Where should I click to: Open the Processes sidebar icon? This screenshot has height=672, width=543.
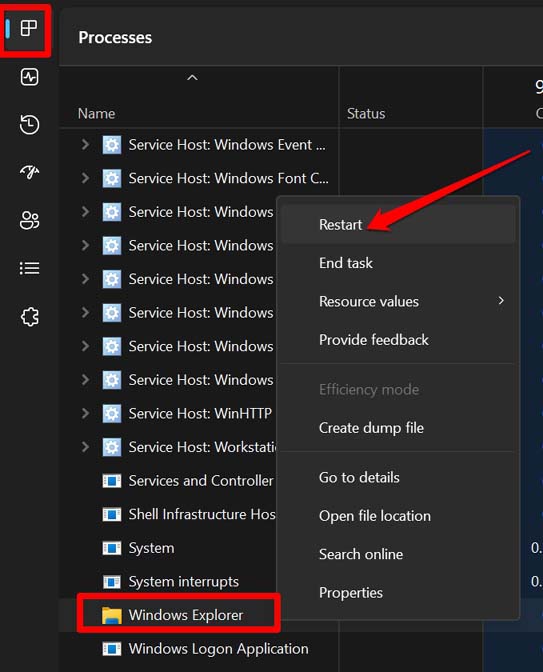pyautogui.click(x=29, y=29)
